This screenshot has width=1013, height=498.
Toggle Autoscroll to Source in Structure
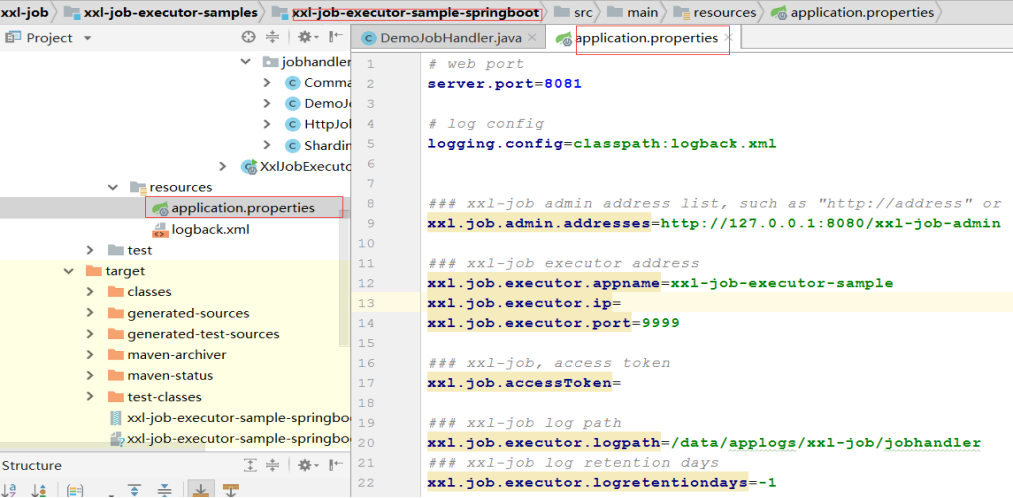click(x=201, y=490)
